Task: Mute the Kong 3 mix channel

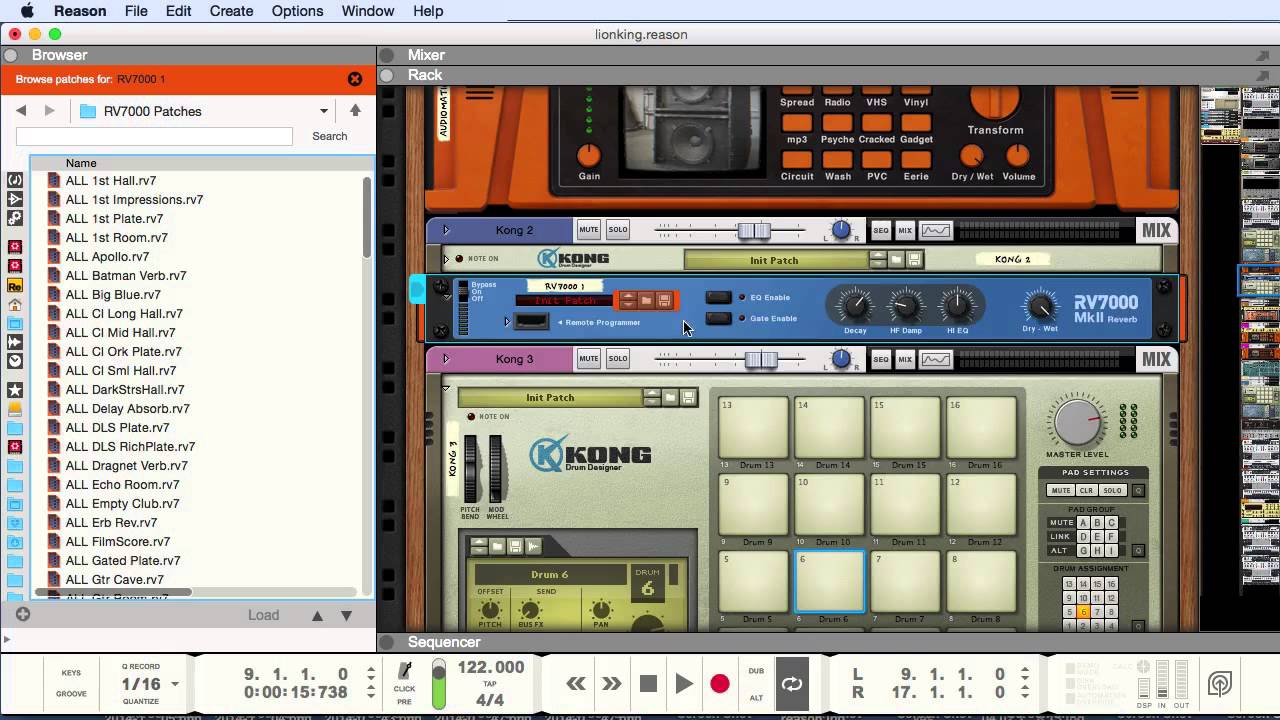Action: coord(589,359)
